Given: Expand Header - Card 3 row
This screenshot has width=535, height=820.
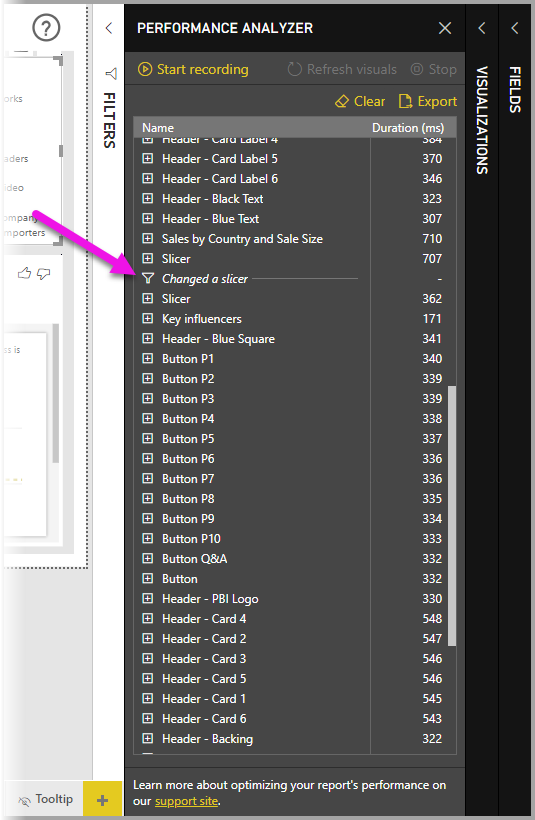Looking at the screenshot, I should pyautogui.click(x=148, y=658).
